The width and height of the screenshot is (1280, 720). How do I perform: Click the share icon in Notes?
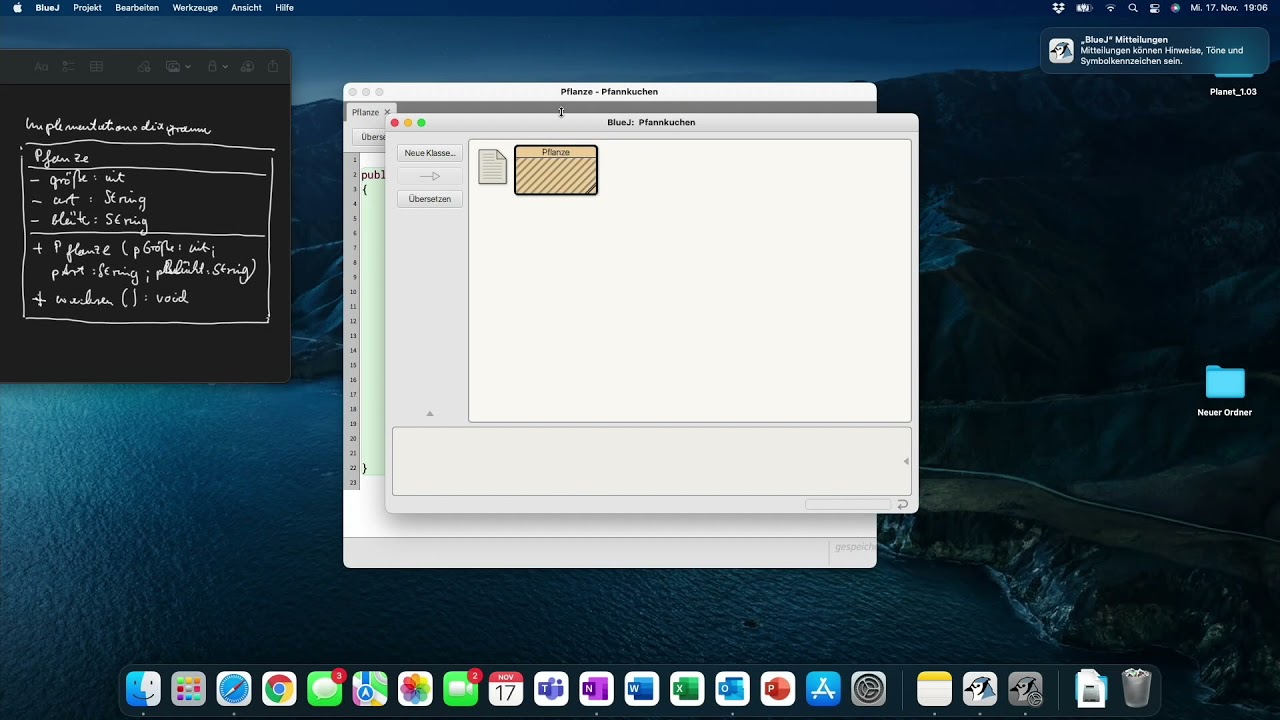274,67
